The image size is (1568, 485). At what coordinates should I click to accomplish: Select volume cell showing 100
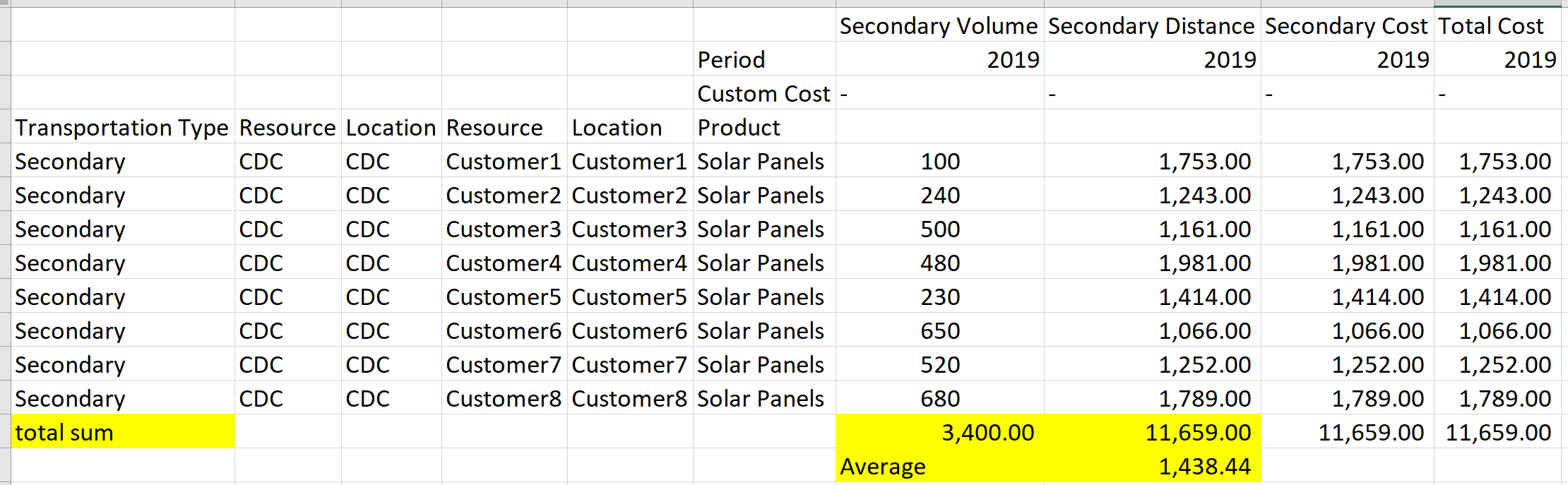tap(939, 162)
